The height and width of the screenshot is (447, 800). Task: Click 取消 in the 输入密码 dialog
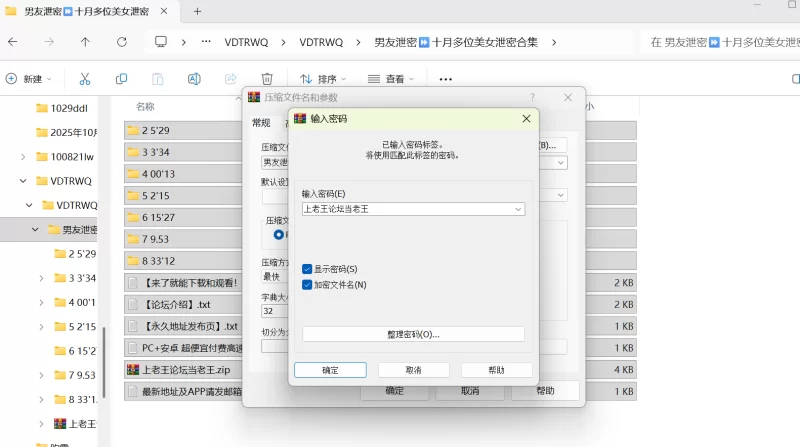(x=413, y=370)
